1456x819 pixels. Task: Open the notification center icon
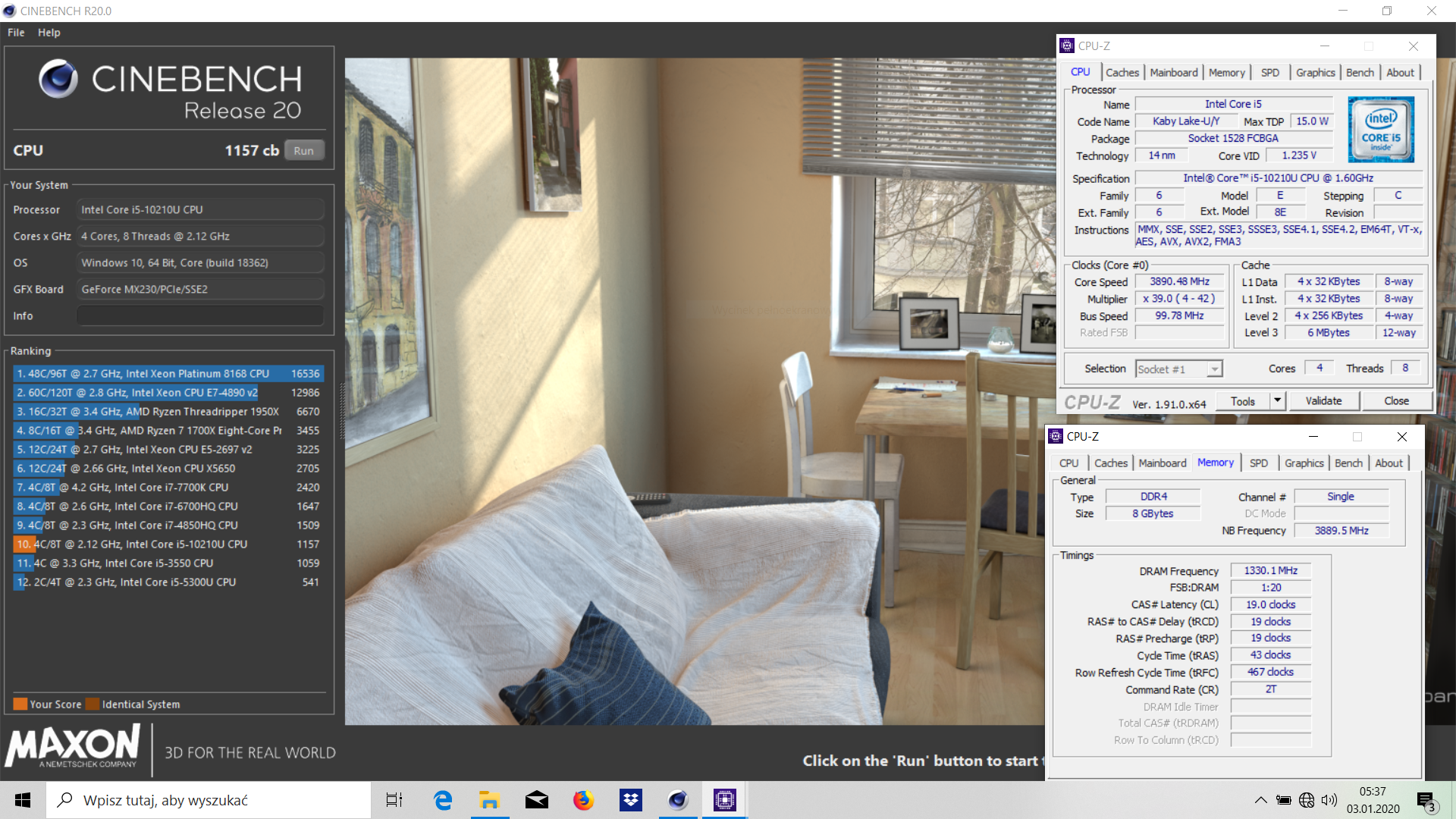pyautogui.click(x=1426, y=801)
